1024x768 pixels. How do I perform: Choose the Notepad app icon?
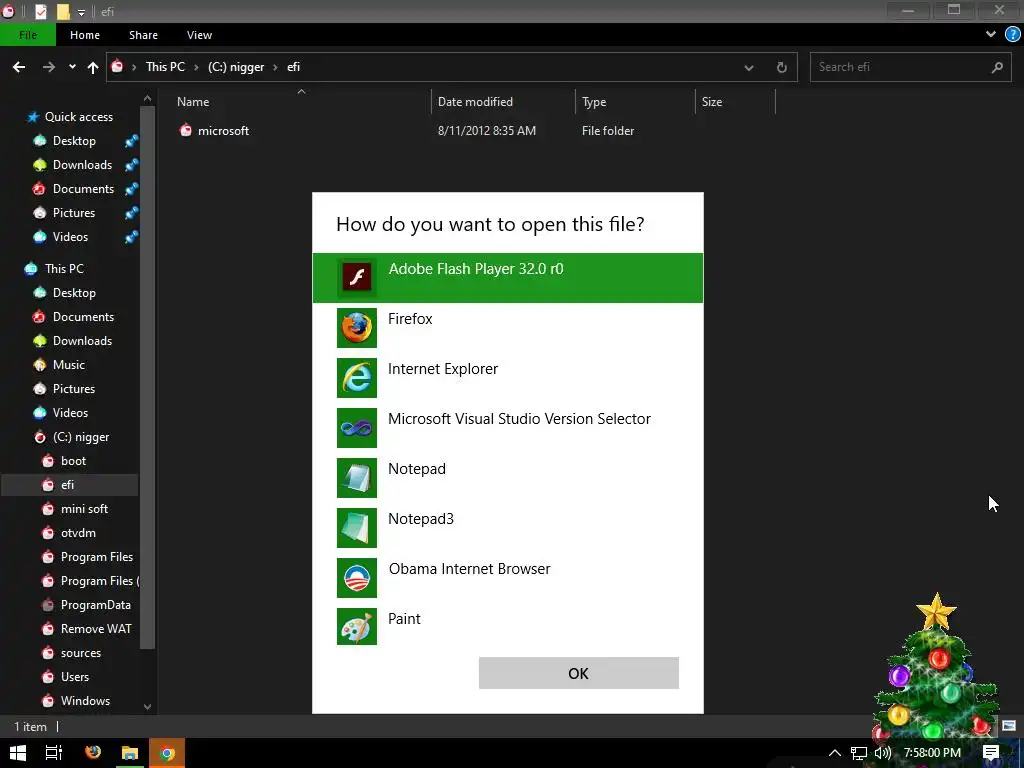point(357,477)
